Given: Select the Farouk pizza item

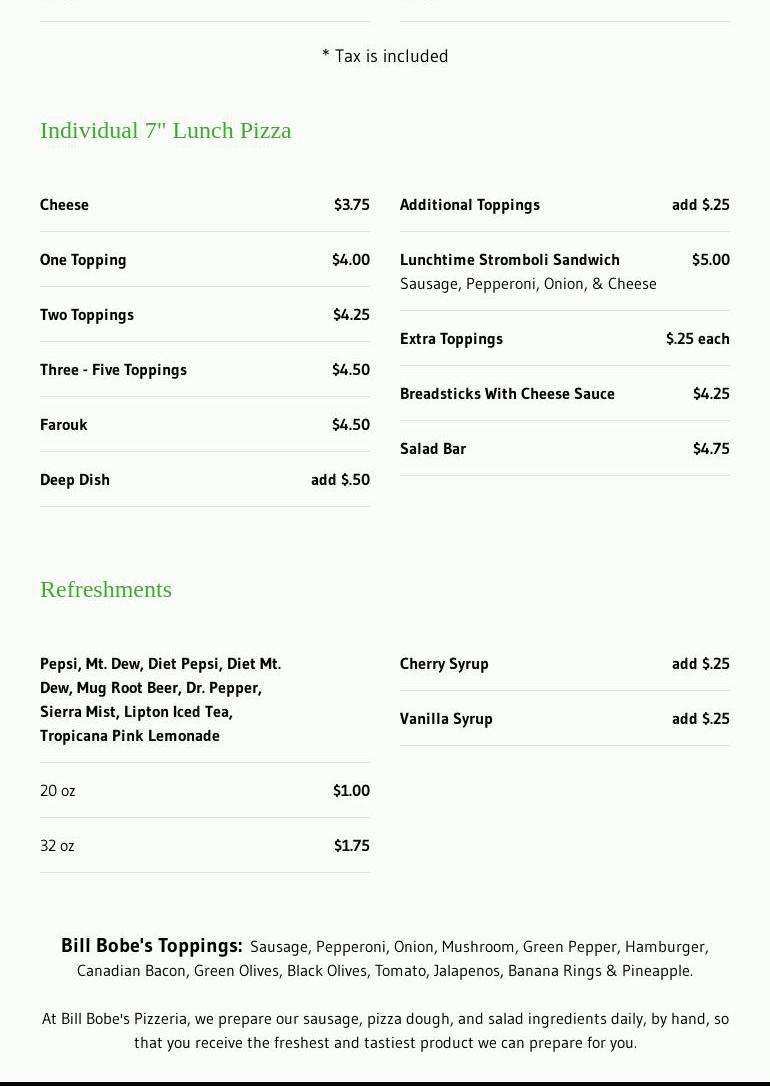Looking at the screenshot, I should click(64, 425).
